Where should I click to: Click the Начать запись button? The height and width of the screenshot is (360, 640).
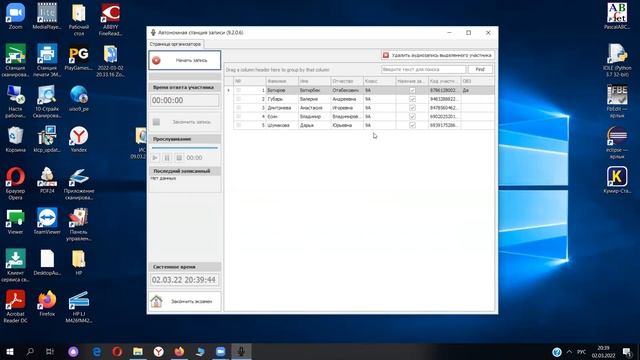pyautogui.click(x=184, y=60)
